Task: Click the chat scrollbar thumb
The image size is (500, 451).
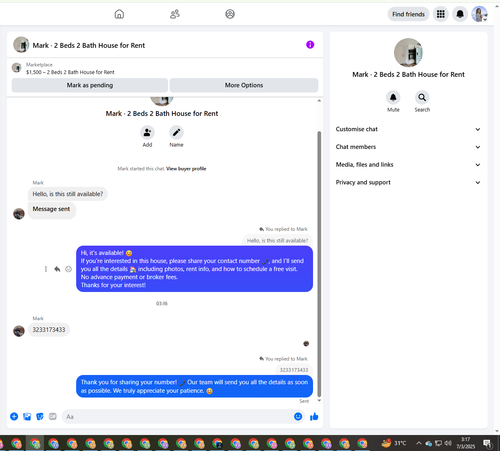Action: coord(319,263)
